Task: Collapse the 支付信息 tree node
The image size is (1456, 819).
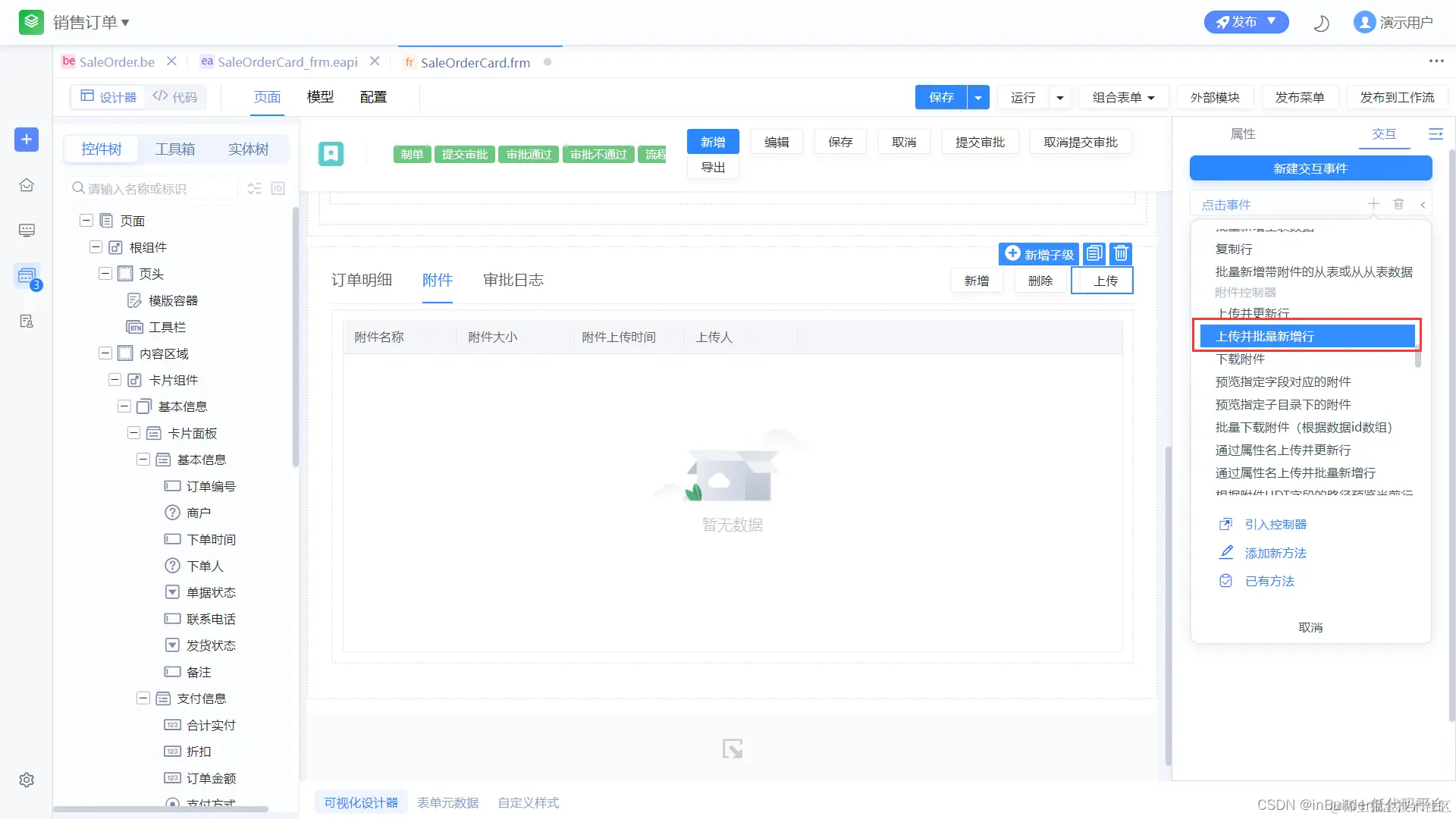Action: 143,698
